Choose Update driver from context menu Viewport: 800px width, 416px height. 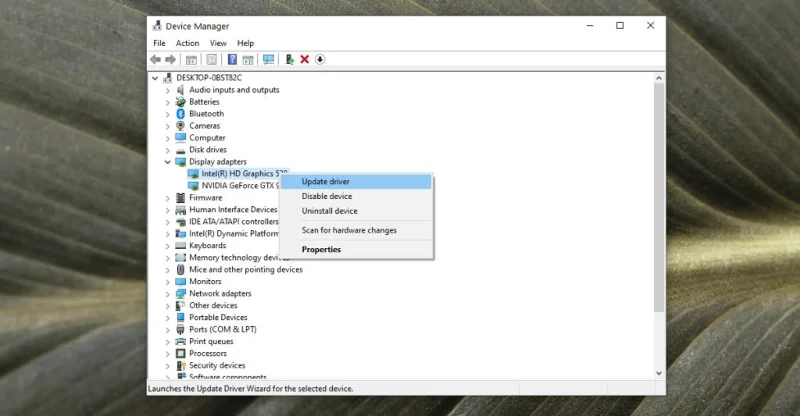pos(356,182)
